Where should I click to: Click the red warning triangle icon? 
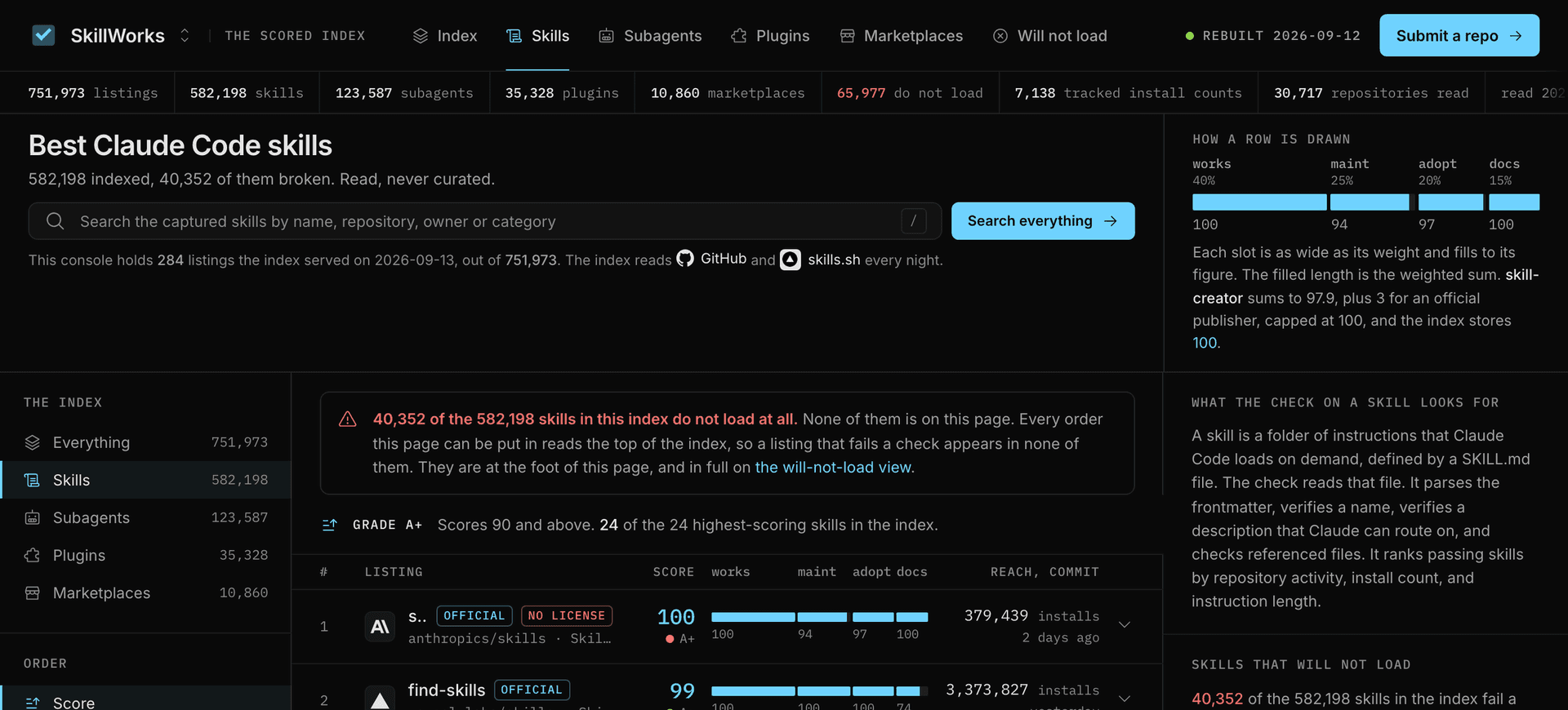pyautogui.click(x=348, y=419)
